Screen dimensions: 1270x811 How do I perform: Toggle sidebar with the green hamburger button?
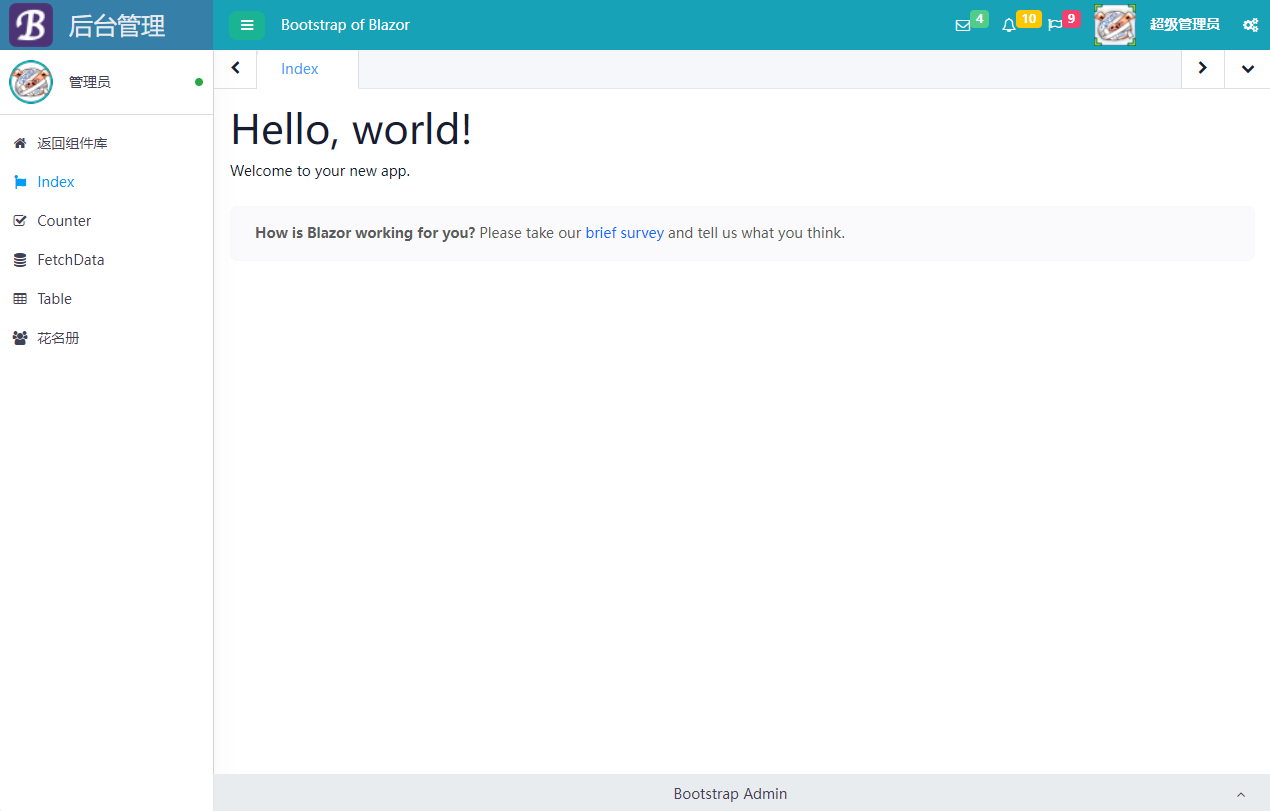pos(247,25)
